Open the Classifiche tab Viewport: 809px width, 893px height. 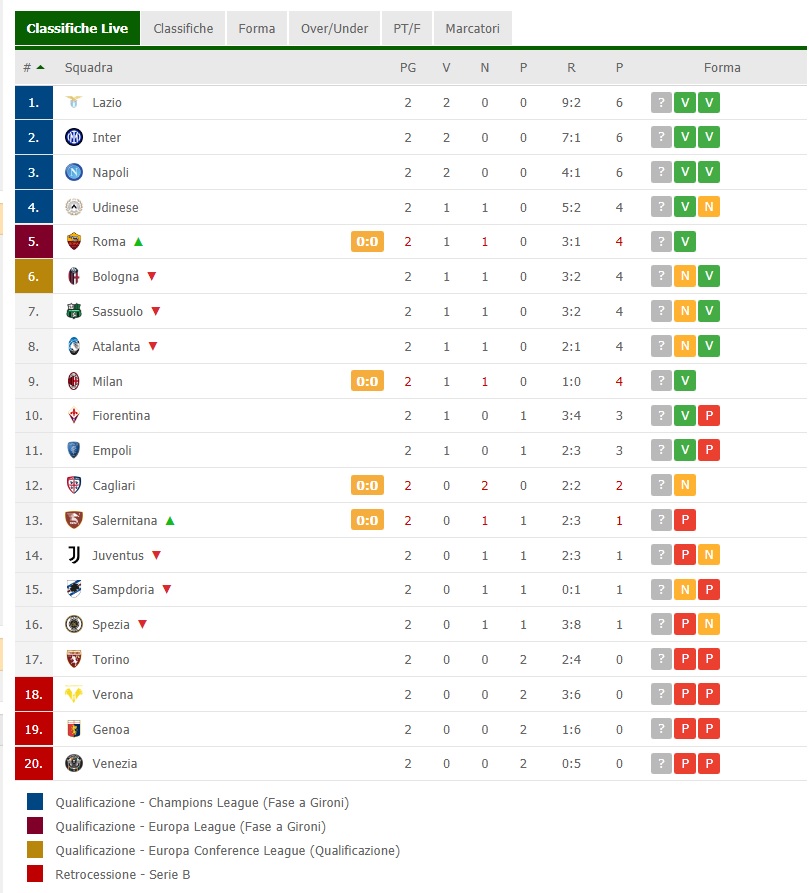pyautogui.click(x=183, y=29)
